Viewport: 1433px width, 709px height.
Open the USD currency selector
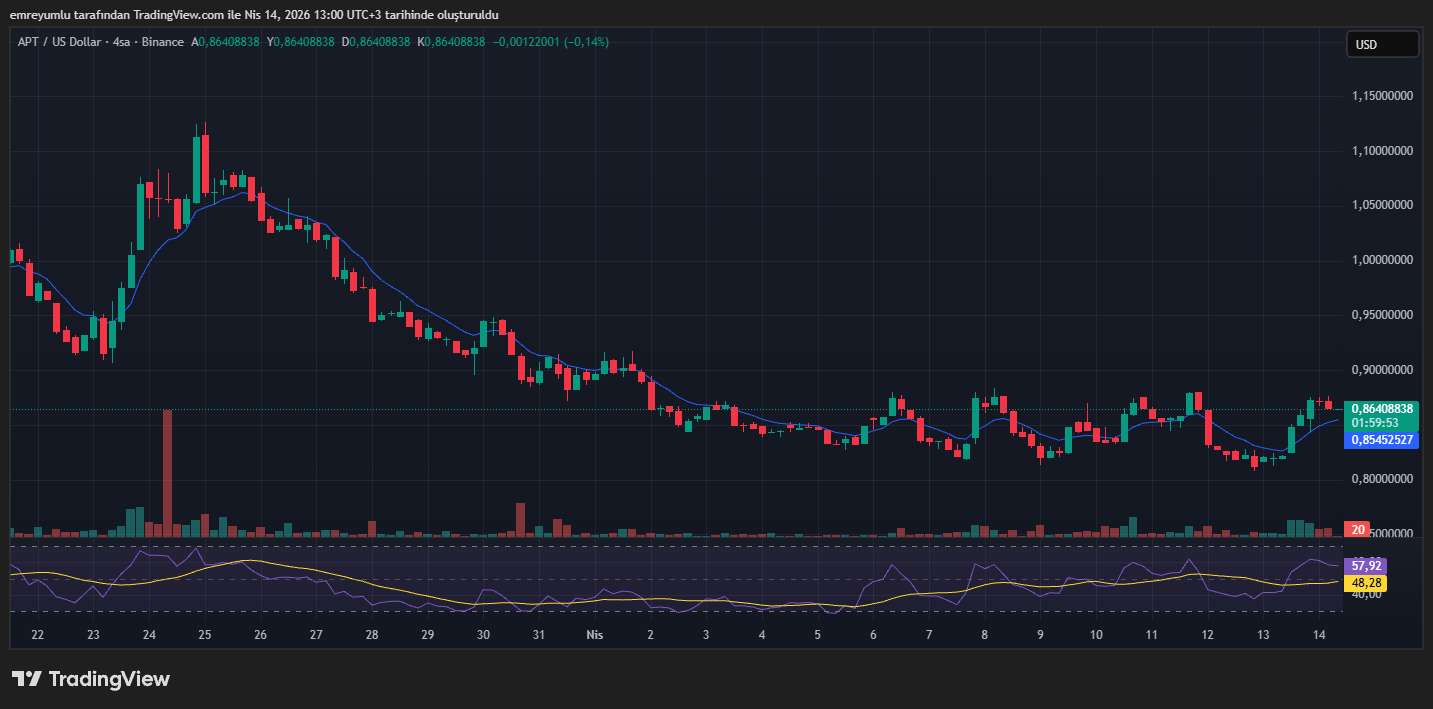[x=1382, y=44]
